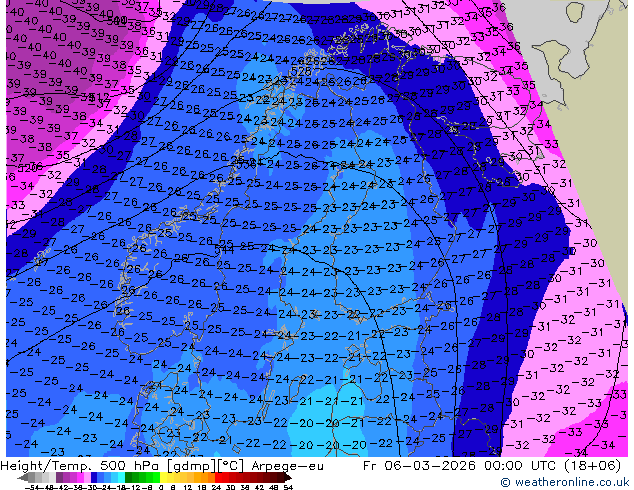Click the weatheronline.co.uk copyright link
Viewport: 634px width, 490px height.
coord(565,482)
